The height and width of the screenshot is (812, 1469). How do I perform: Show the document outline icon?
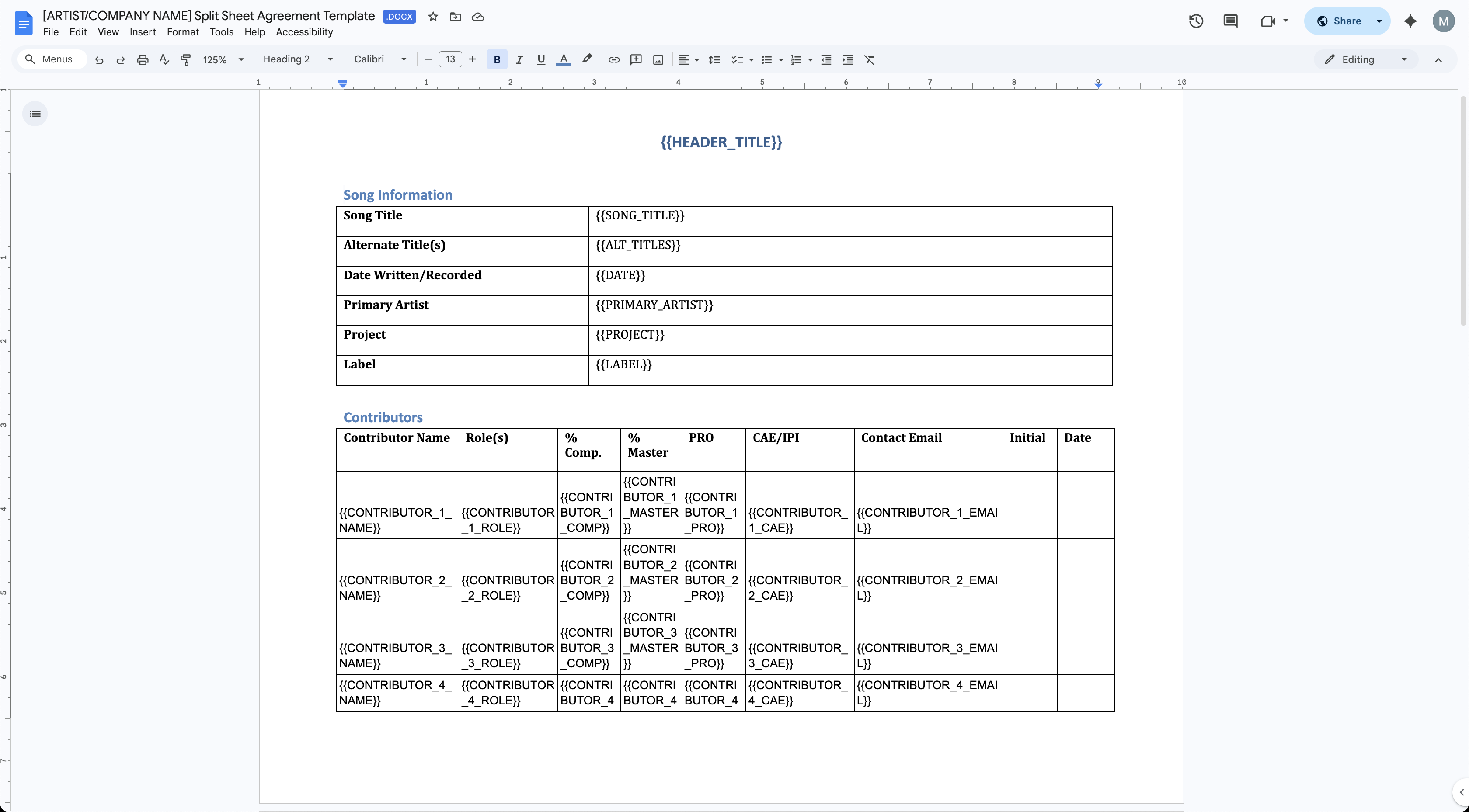pos(35,114)
